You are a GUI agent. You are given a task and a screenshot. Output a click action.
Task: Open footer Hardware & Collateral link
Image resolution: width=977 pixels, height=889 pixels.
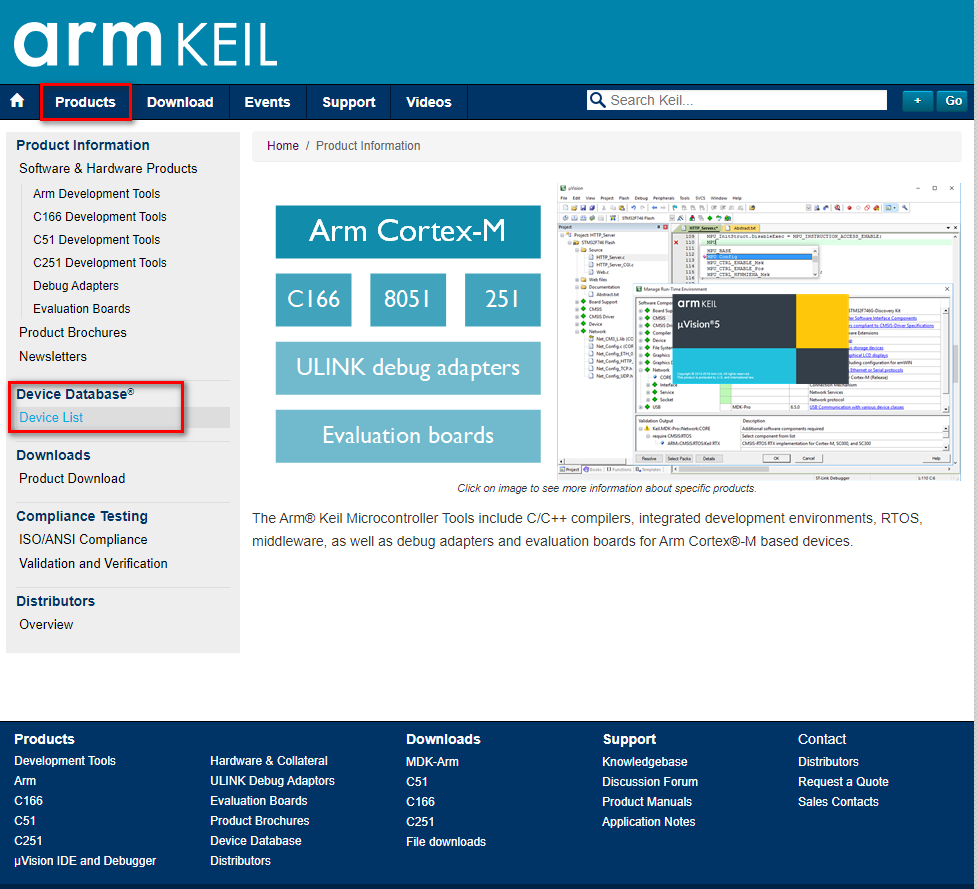pyautogui.click(x=269, y=761)
